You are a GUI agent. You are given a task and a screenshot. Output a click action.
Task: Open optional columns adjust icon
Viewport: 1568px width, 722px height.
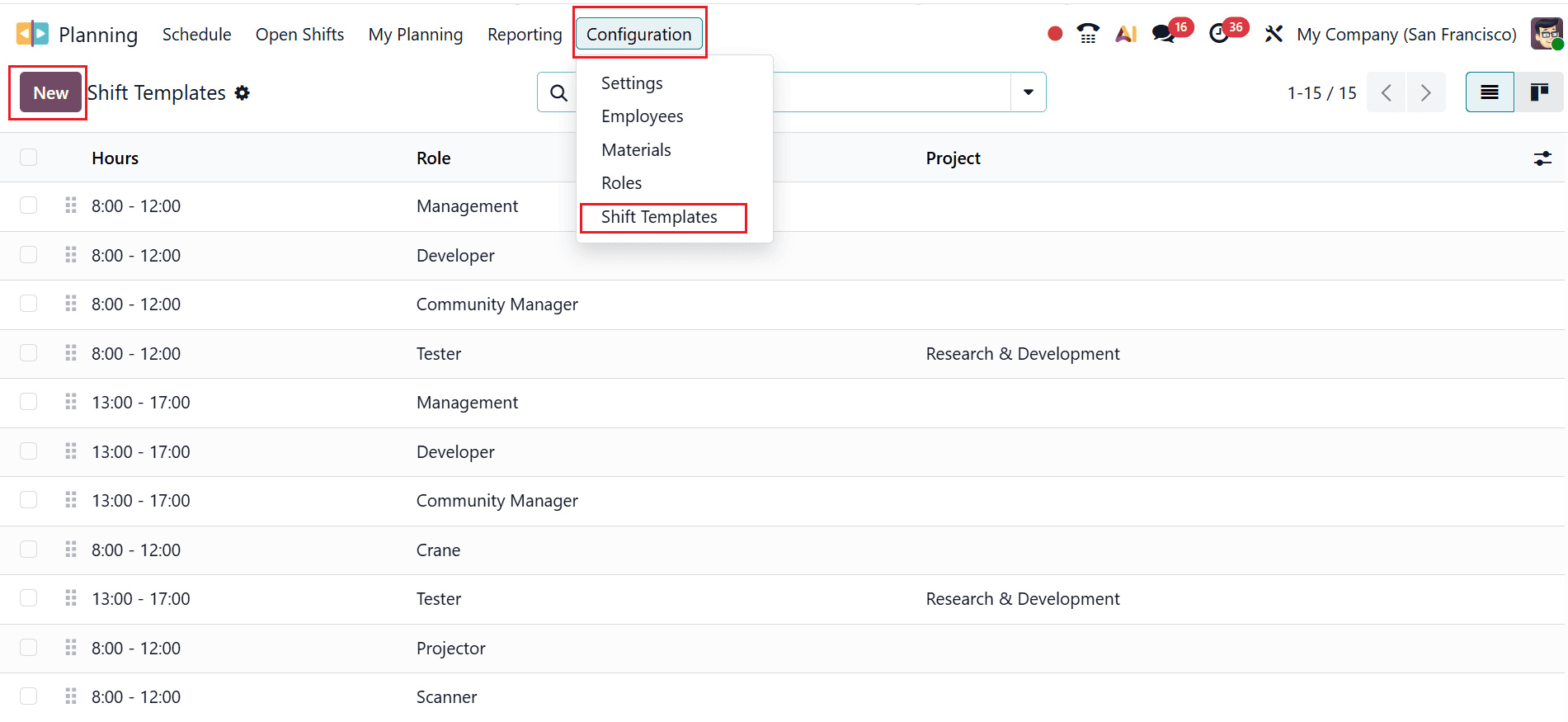point(1542,158)
